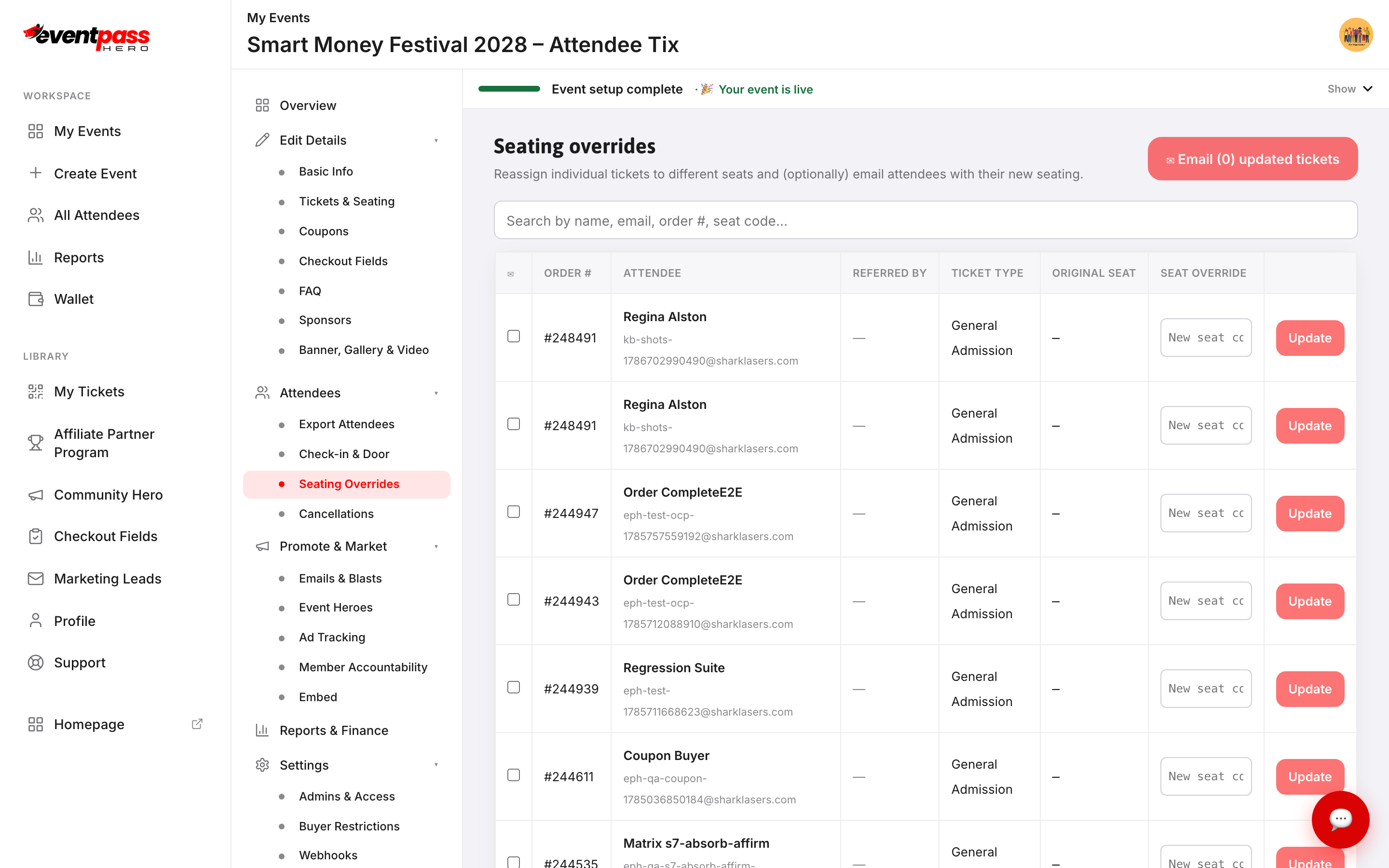Collapse the Promote & Market section arrow

(436, 546)
